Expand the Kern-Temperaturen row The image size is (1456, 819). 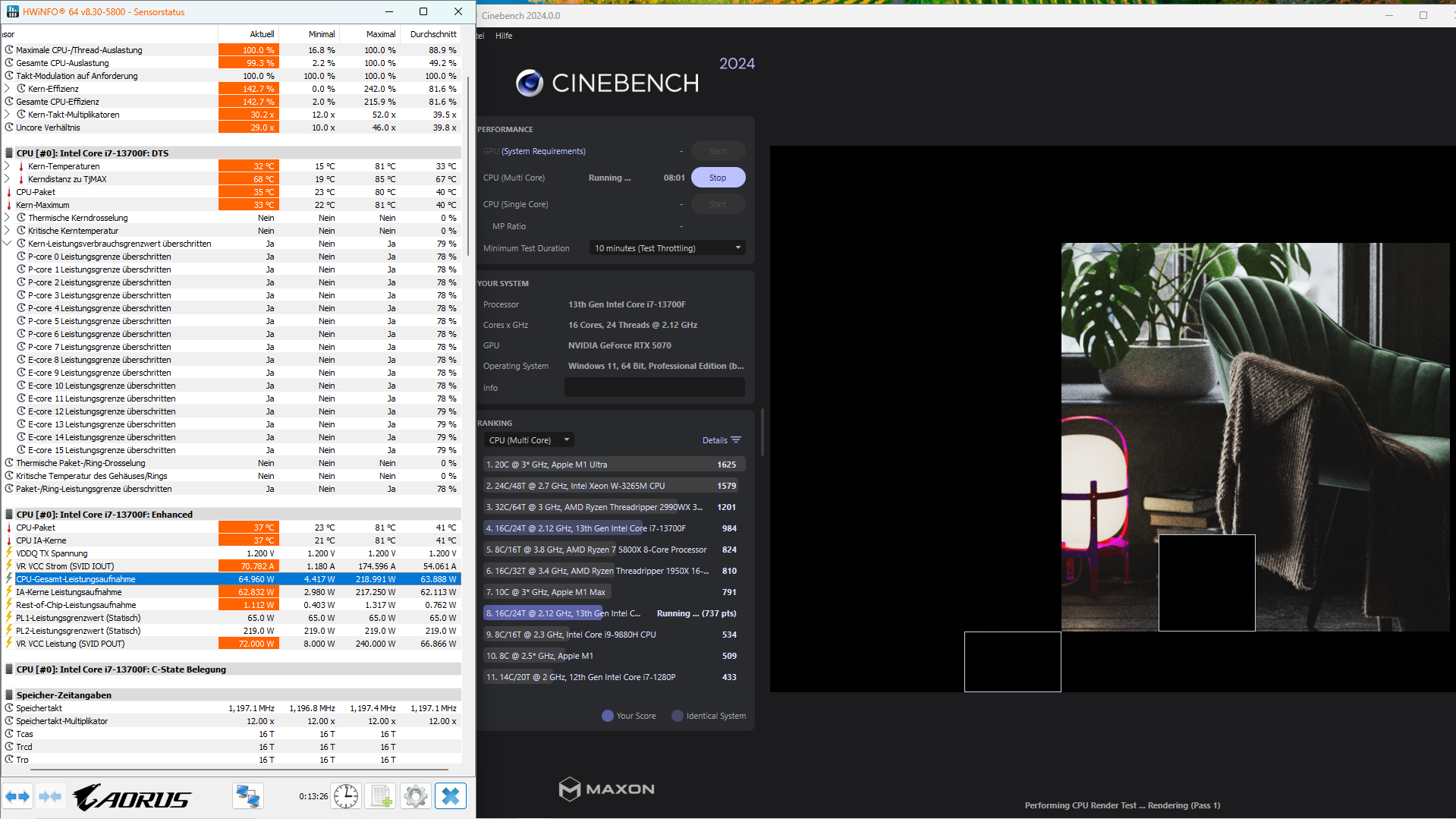(7, 166)
